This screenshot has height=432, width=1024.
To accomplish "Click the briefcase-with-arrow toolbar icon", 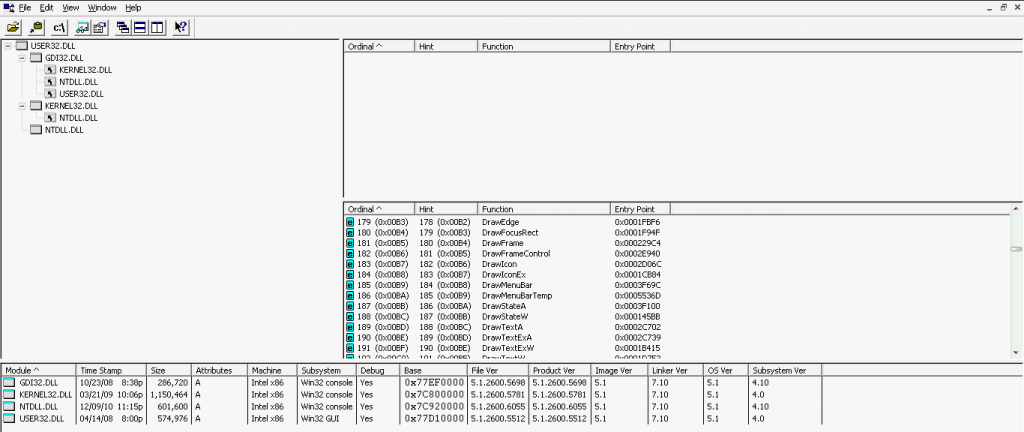I will (36, 27).
